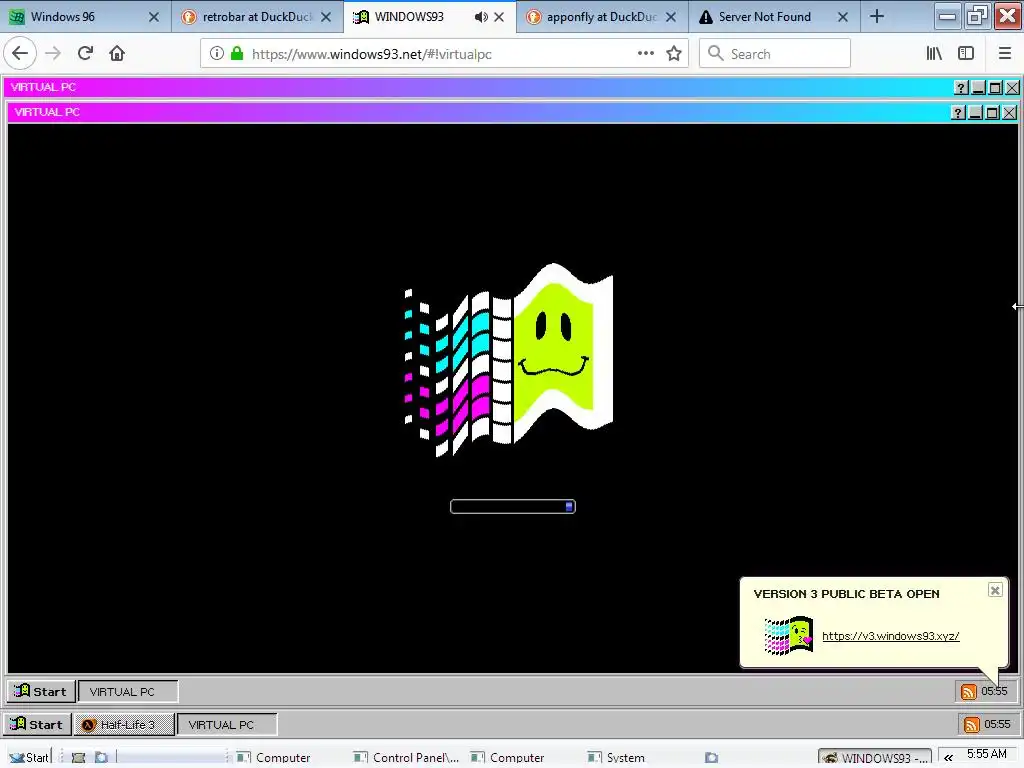Switch to the retrobar at DuckDuckGo tab

(257, 17)
